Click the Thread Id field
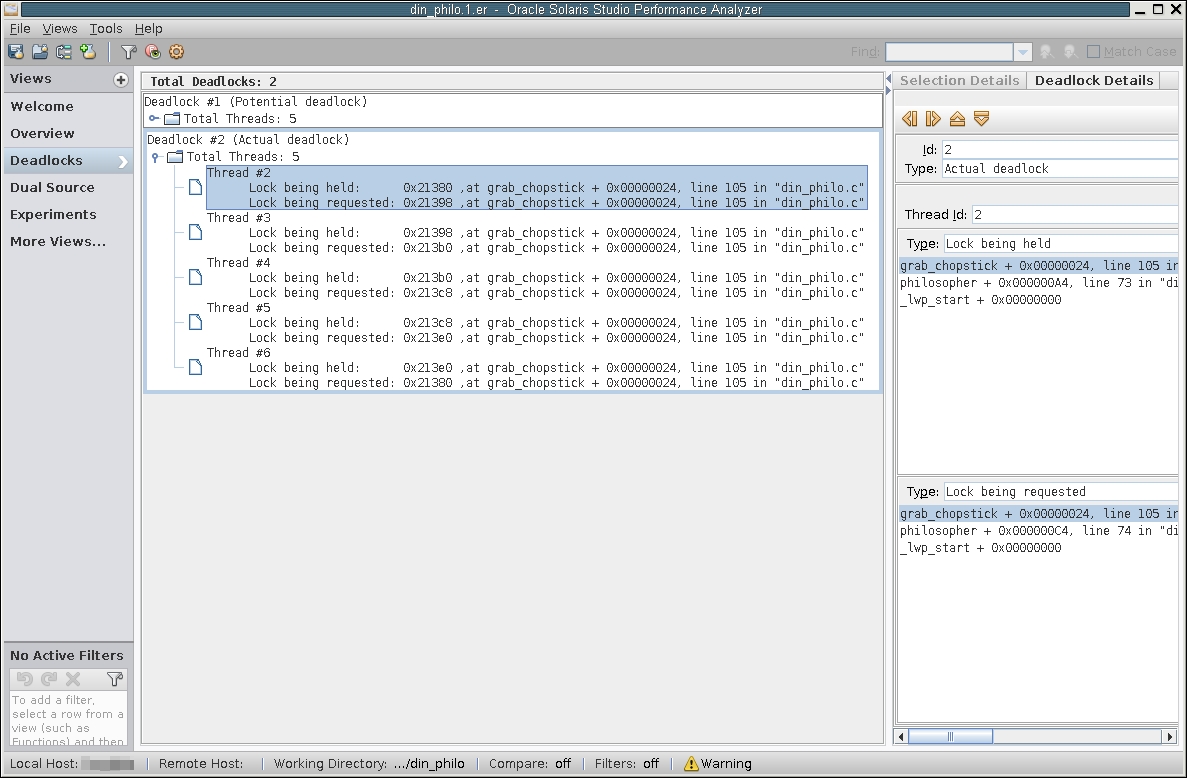Viewport: 1187px width, 778px height. pyautogui.click(x=1074, y=215)
